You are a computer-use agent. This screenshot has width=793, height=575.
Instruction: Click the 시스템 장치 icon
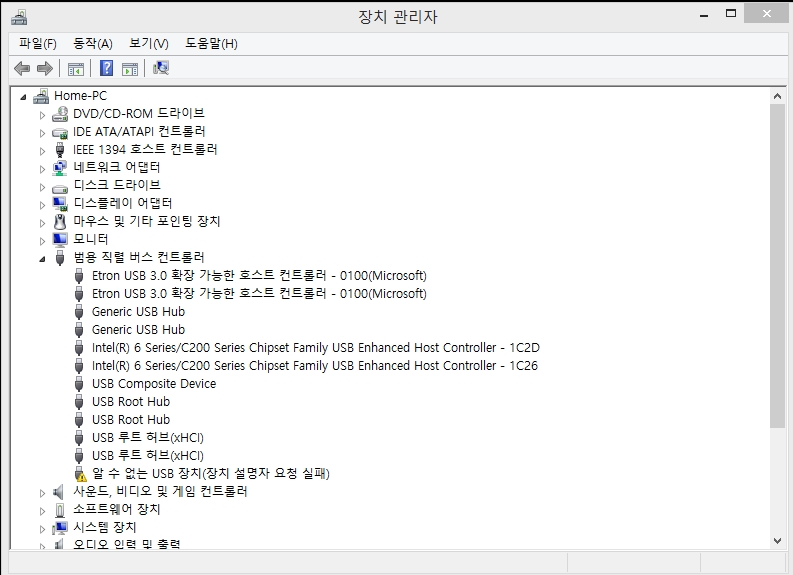pyautogui.click(x=60, y=528)
